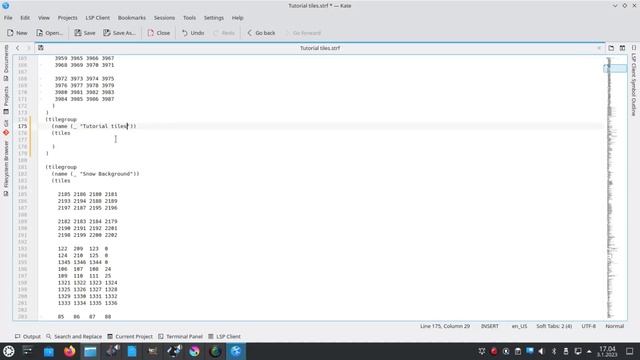Viewport: 640px width, 360px height.
Task: Click the 17.04 clock in the taskbar
Action: [607, 351]
